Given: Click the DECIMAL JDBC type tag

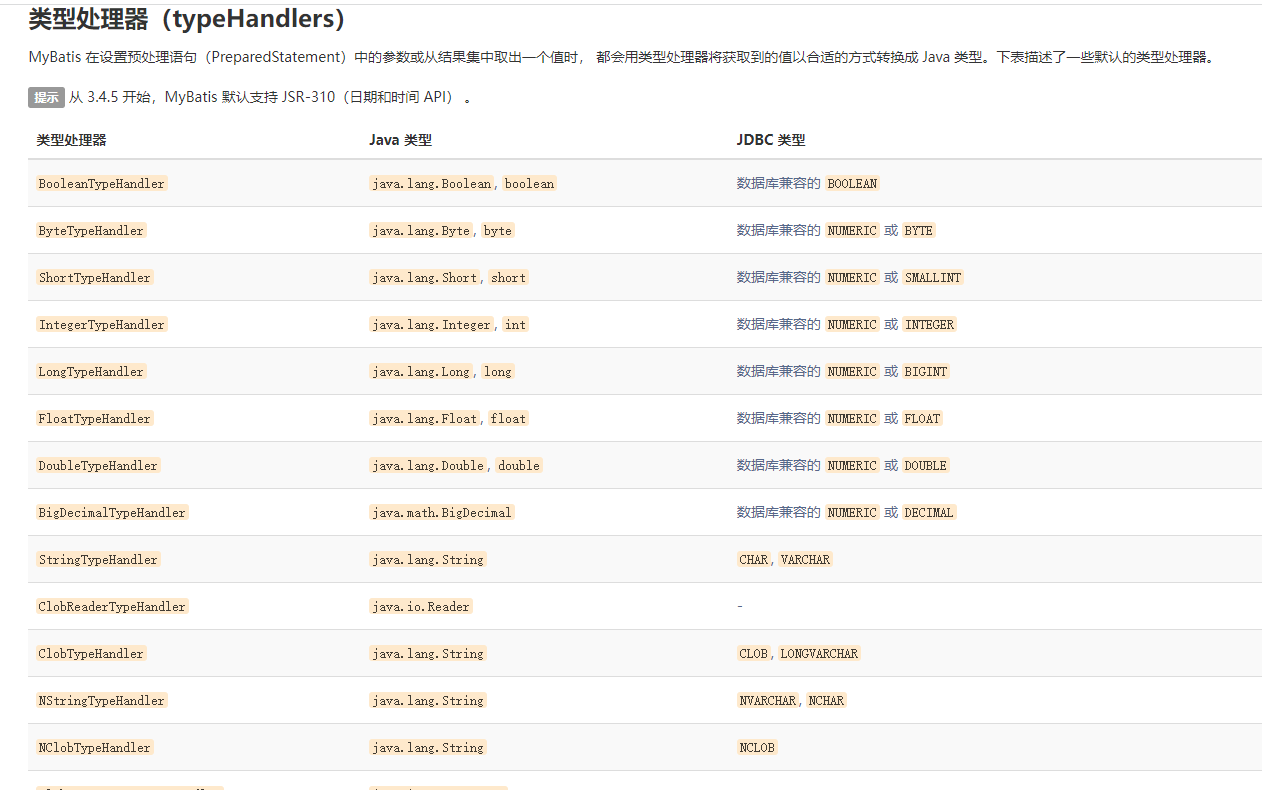Looking at the screenshot, I should [x=930, y=512].
